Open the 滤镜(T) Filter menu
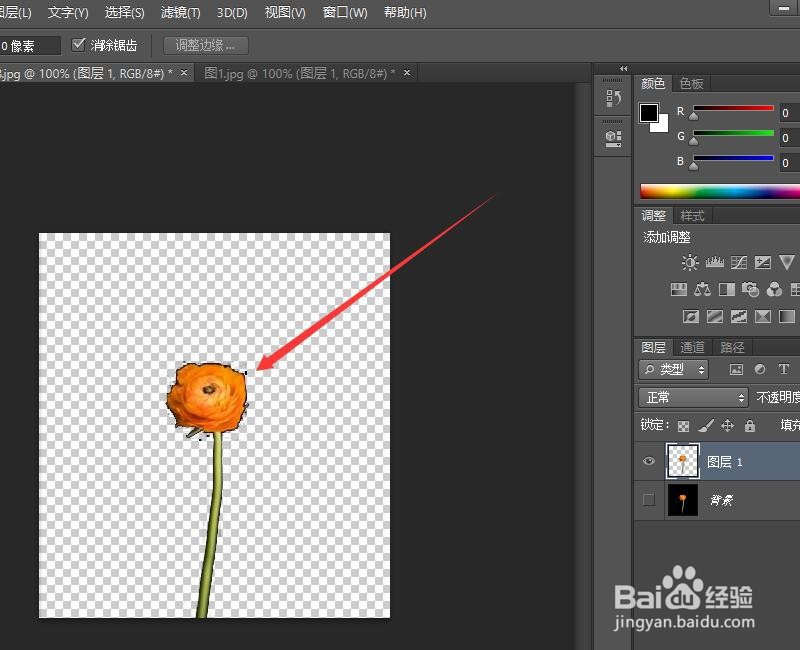 pyautogui.click(x=181, y=12)
